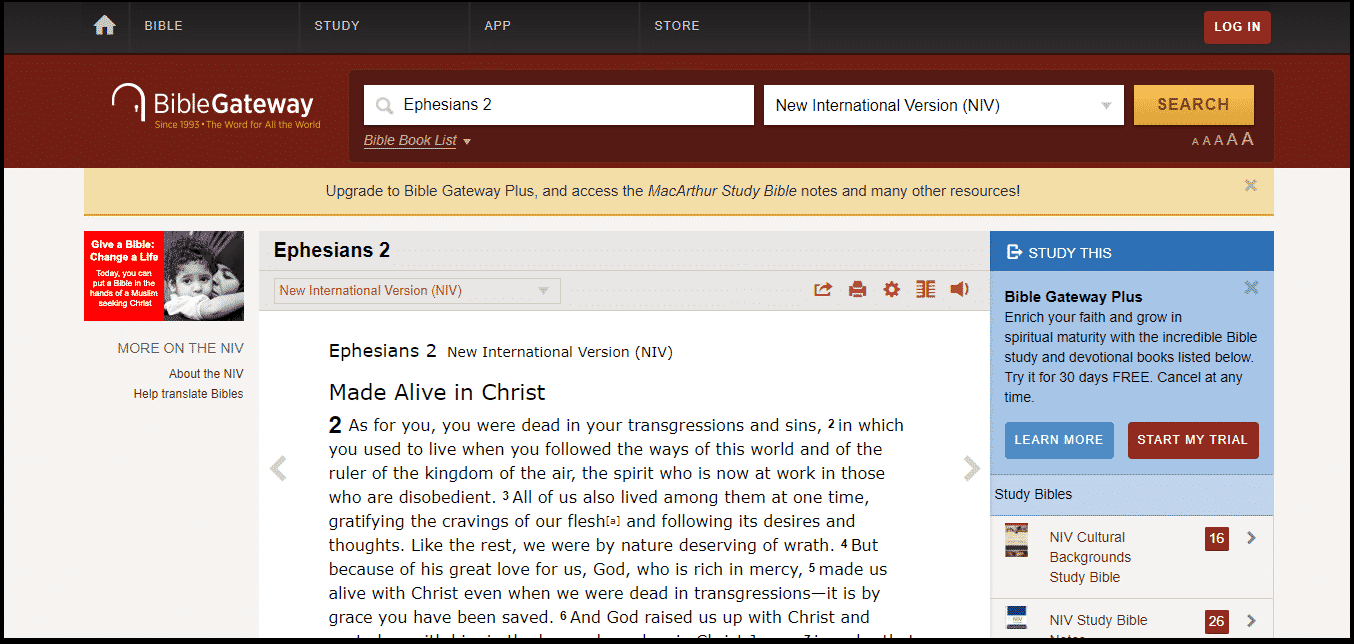Advance to the next chapter with the right arrow
The width and height of the screenshot is (1354, 644).
(x=970, y=467)
